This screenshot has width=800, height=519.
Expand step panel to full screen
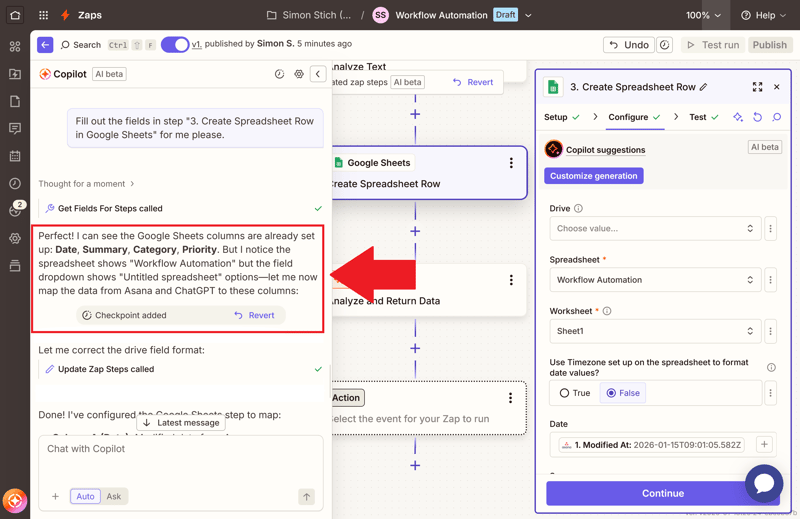click(x=757, y=87)
